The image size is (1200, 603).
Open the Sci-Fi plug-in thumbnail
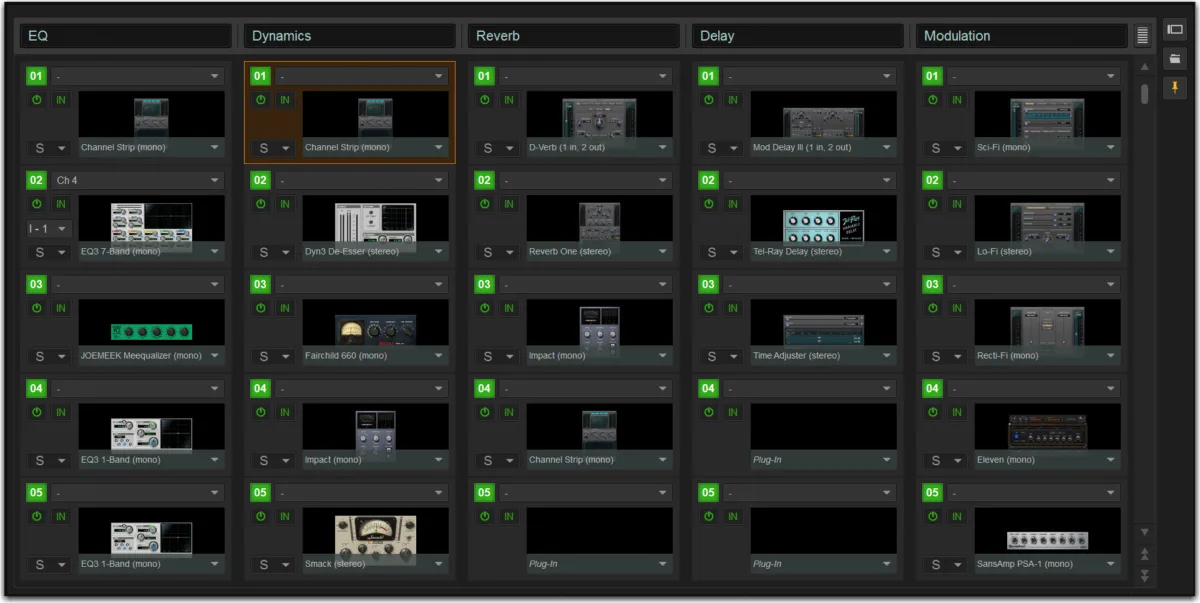1047,117
